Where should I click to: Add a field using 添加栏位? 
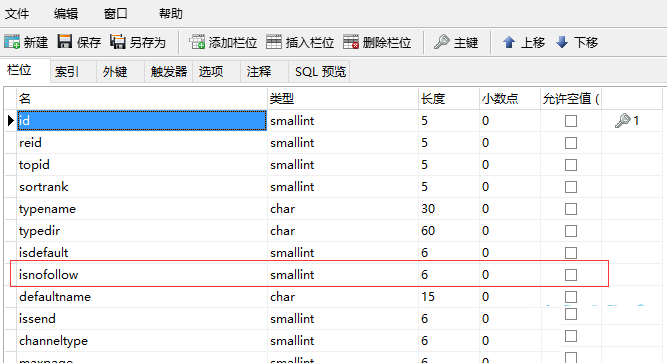(197, 42)
